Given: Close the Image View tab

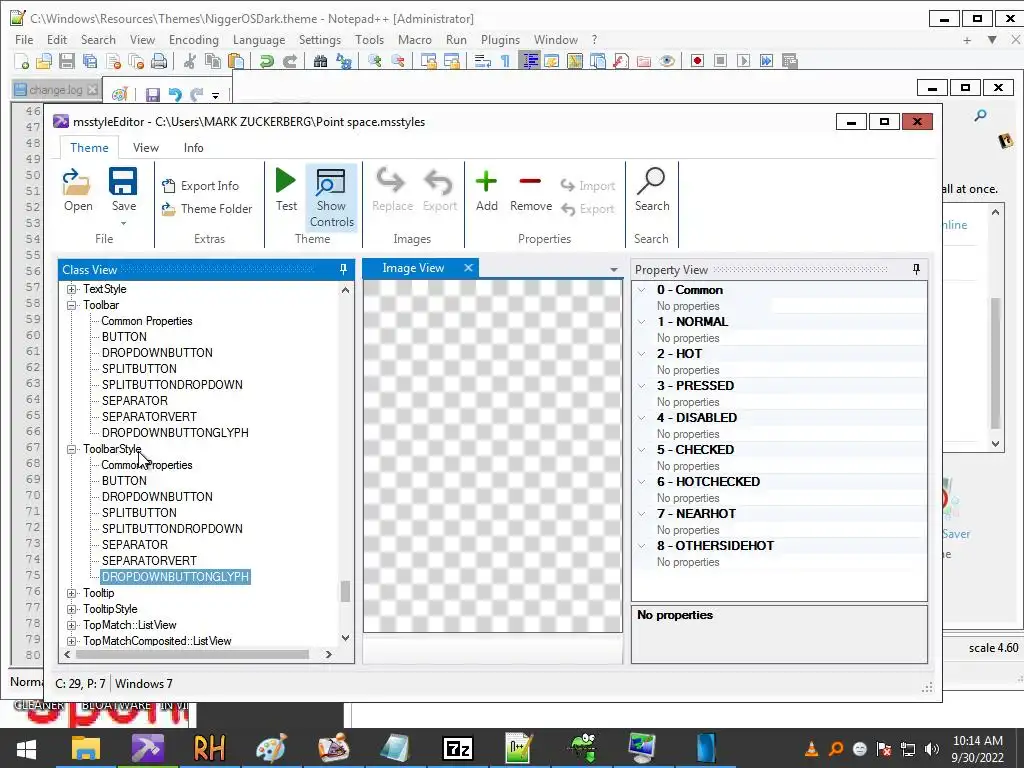Looking at the screenshot, I should pyautogui.click(x=468, y=268).
